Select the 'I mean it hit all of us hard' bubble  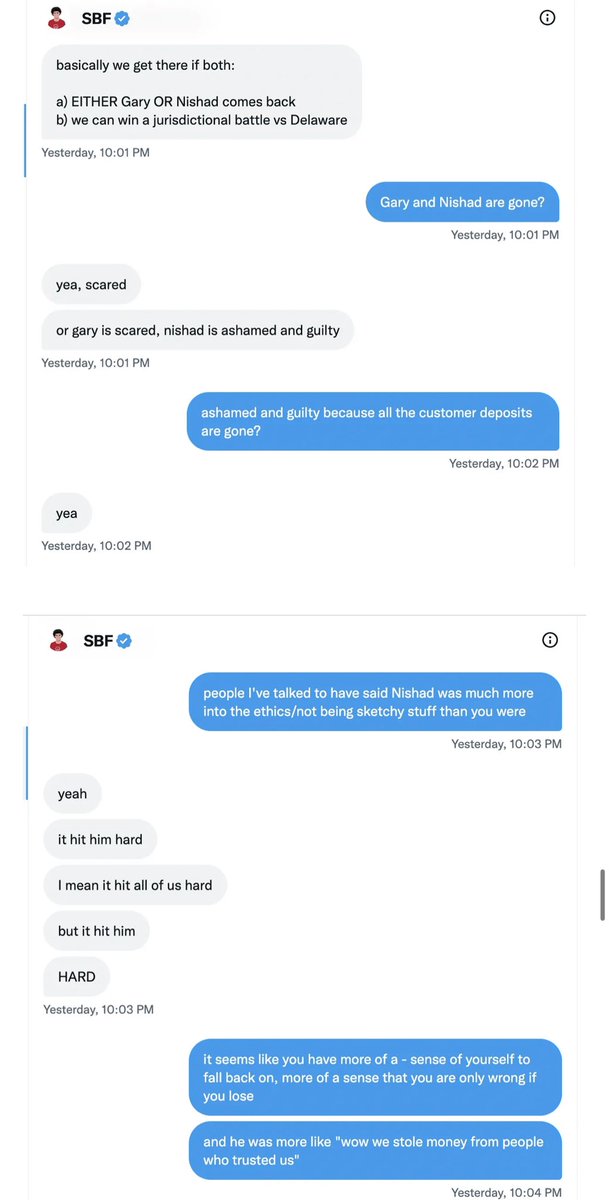coord(135,886)
